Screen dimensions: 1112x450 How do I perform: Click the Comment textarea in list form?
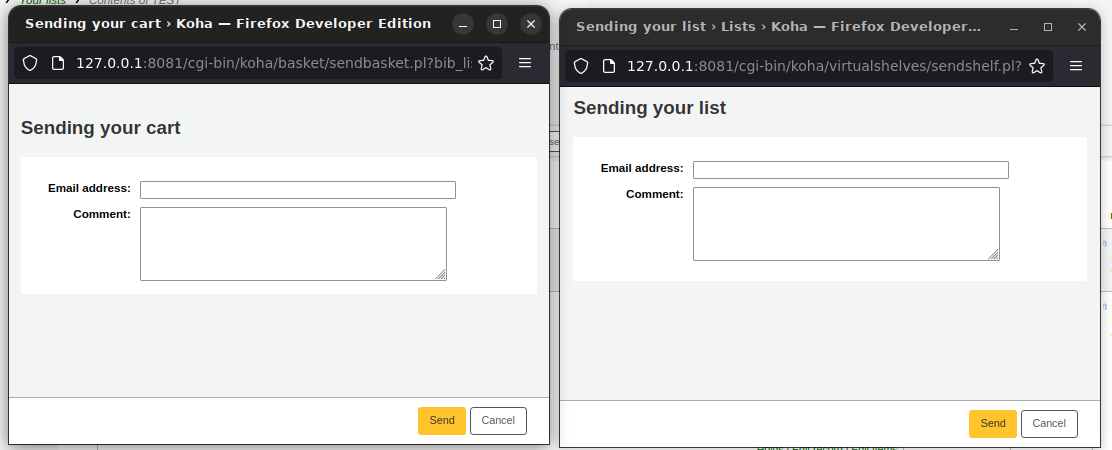tap(846, 224)
